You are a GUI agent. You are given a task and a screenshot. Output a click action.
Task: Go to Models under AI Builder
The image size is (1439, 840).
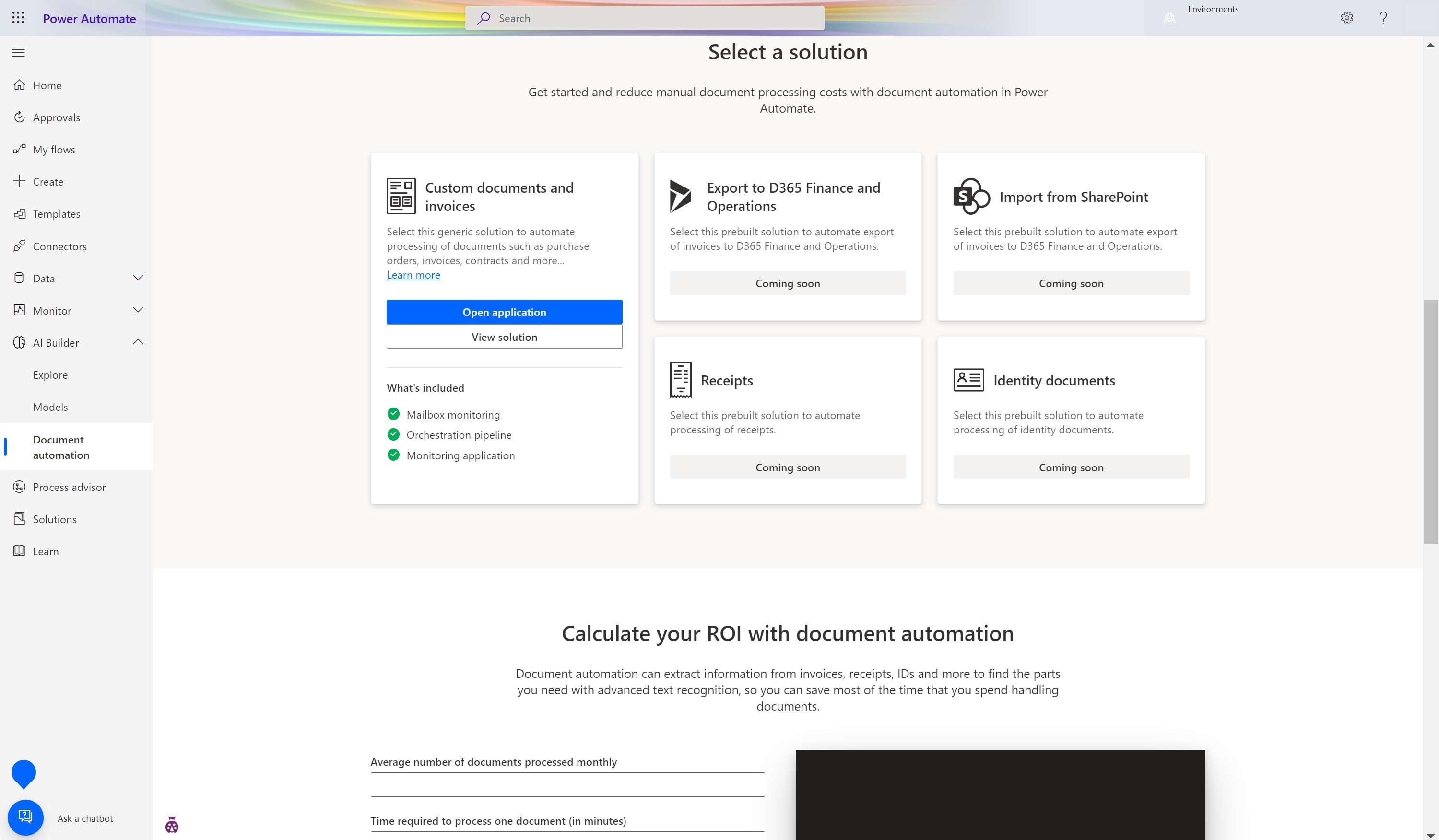click(50, 407)
